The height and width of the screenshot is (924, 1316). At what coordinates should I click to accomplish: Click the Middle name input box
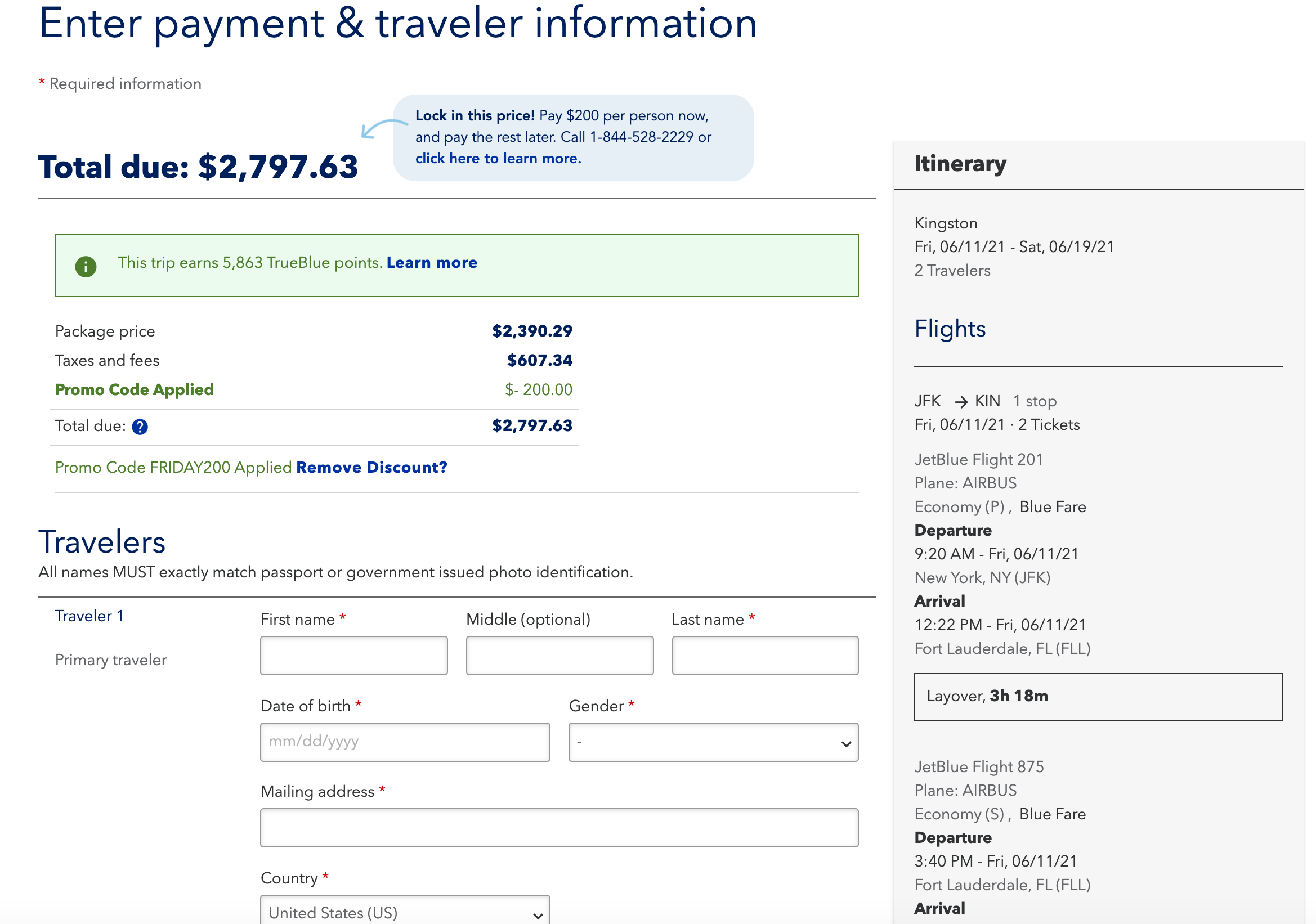pyautogui.click(x=559, y=656)
